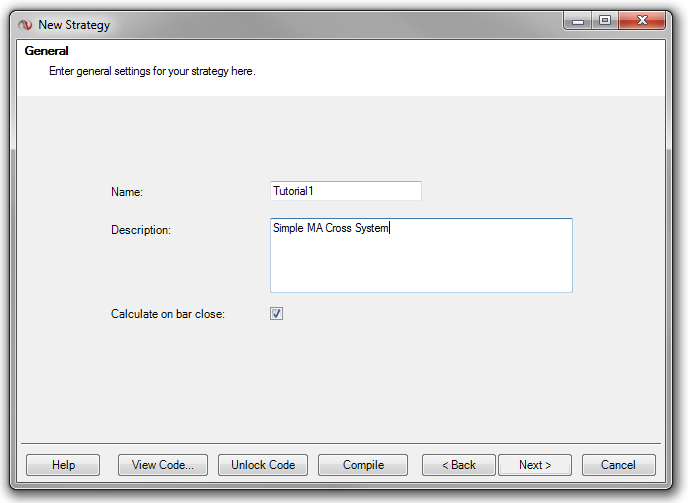Click the Unlock Code button
Screen dimensions: 688x503
coord(263,465)
